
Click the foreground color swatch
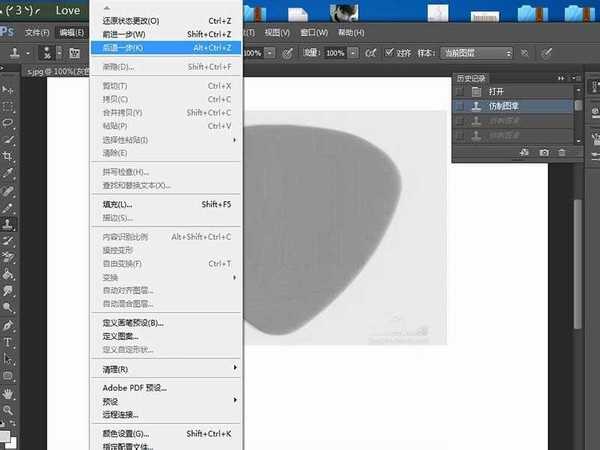pos(4,436)
